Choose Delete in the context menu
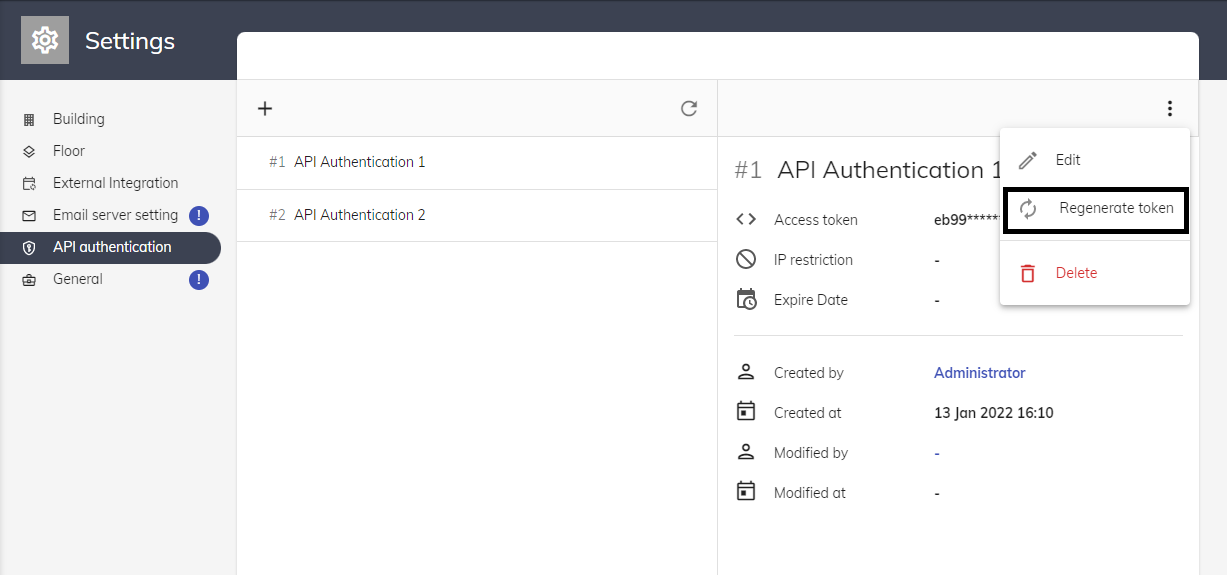 (x=1076, y=273)
